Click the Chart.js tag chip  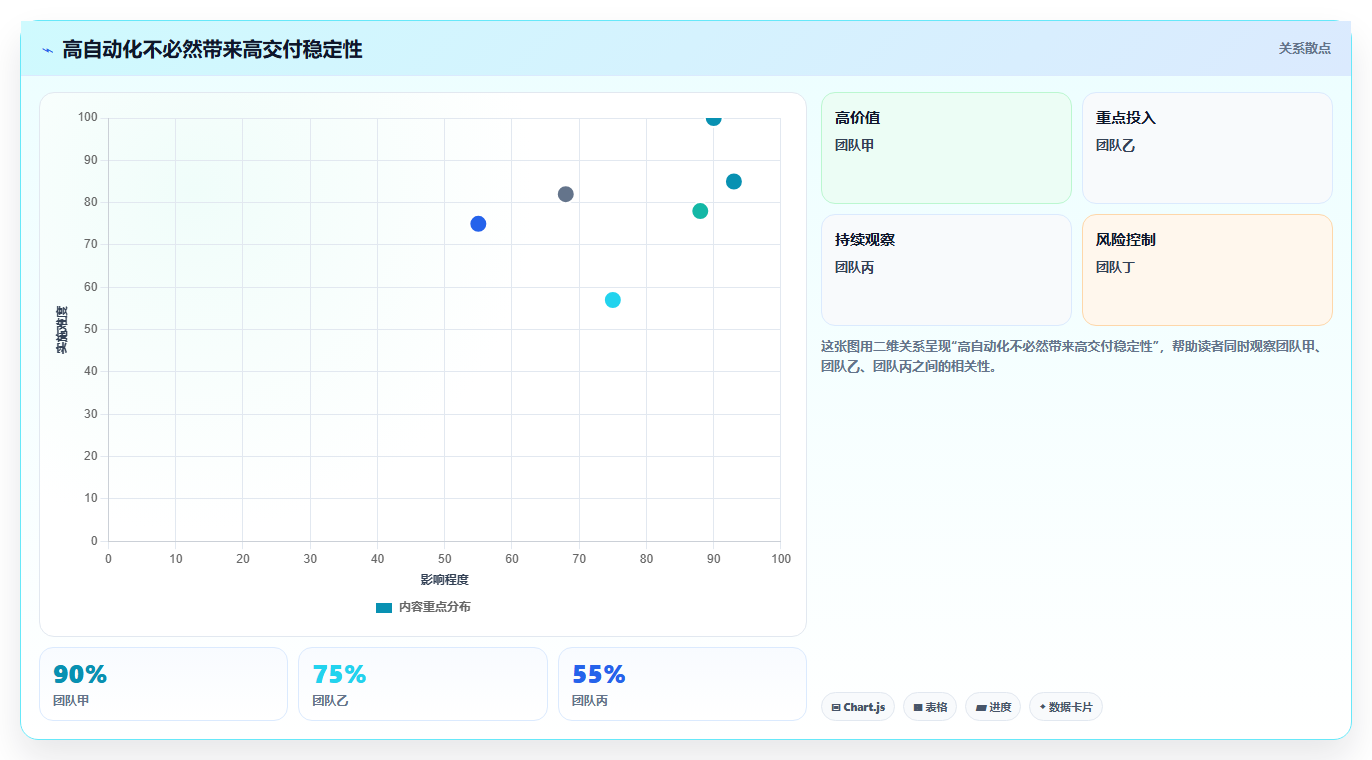click(858, 707)
